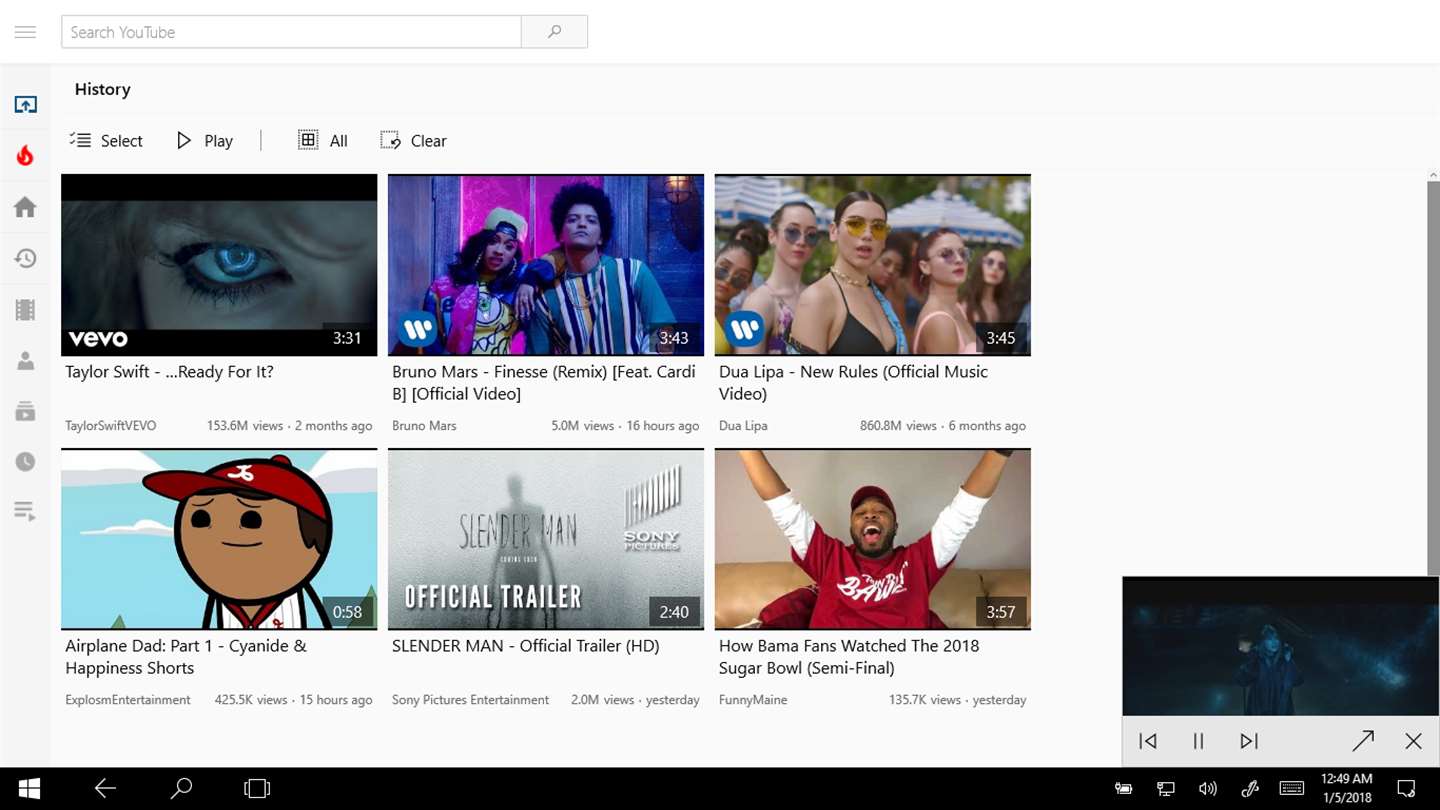Open Watch Later via the solid clock icon
This screenshot has height=810, width=1440.
pyautogui.click(x=25, y=462)
